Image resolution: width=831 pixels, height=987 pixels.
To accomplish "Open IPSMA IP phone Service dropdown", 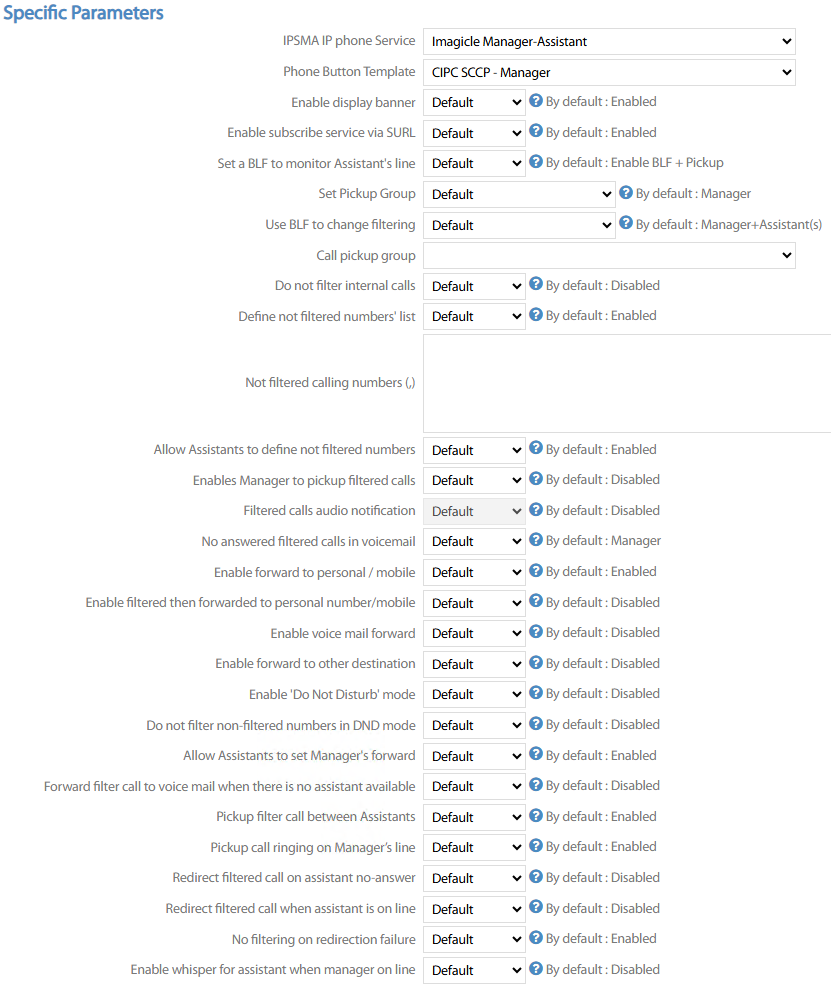I will [609, 42].
